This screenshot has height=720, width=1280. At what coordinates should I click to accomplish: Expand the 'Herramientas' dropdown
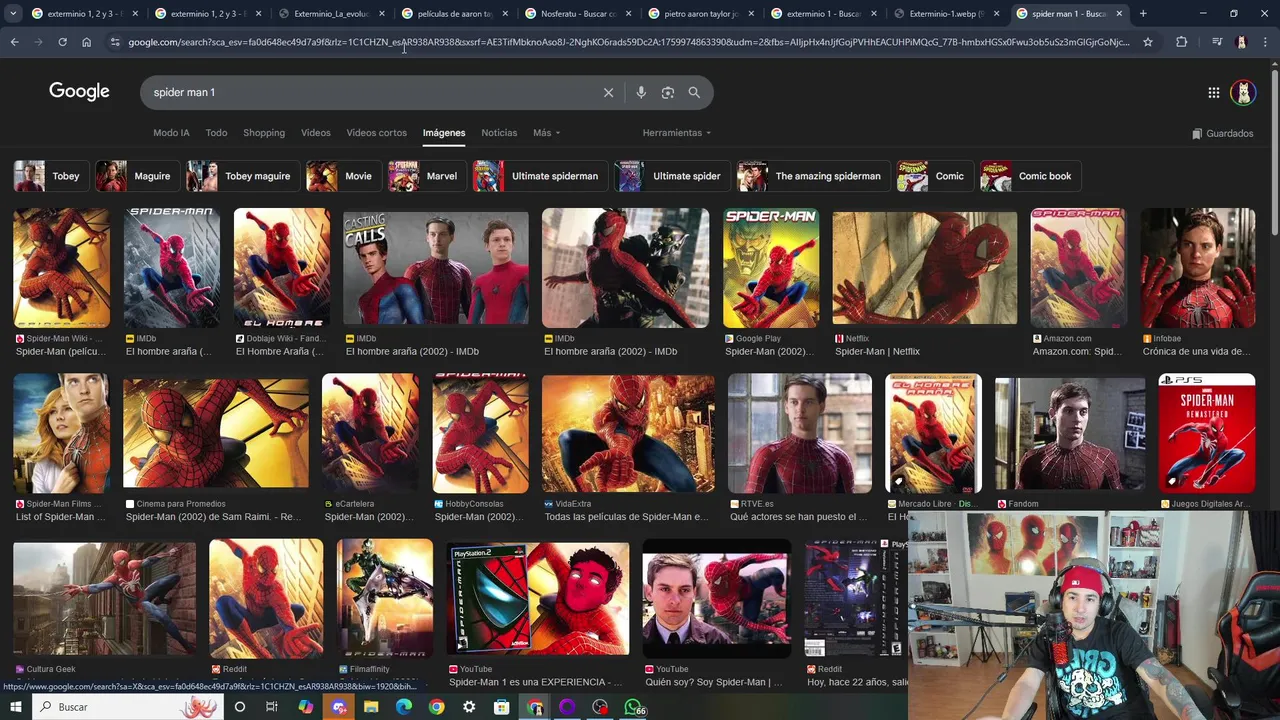pyautogui.click(x=677, y=133)
